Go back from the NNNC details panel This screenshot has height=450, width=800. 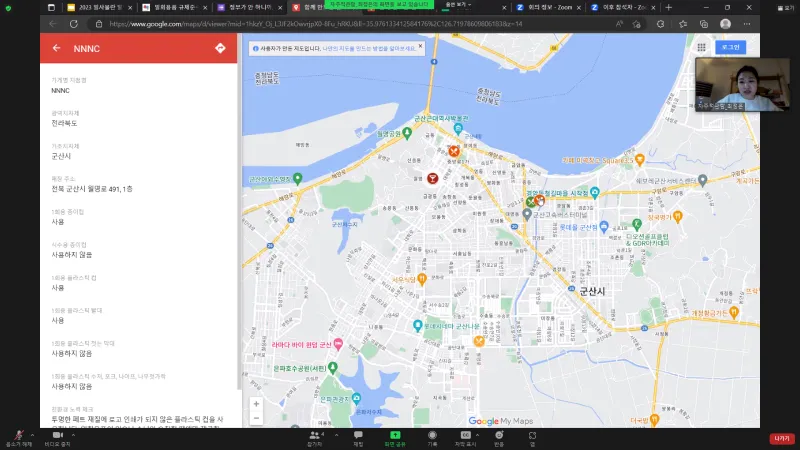click(x=57, y=48)
